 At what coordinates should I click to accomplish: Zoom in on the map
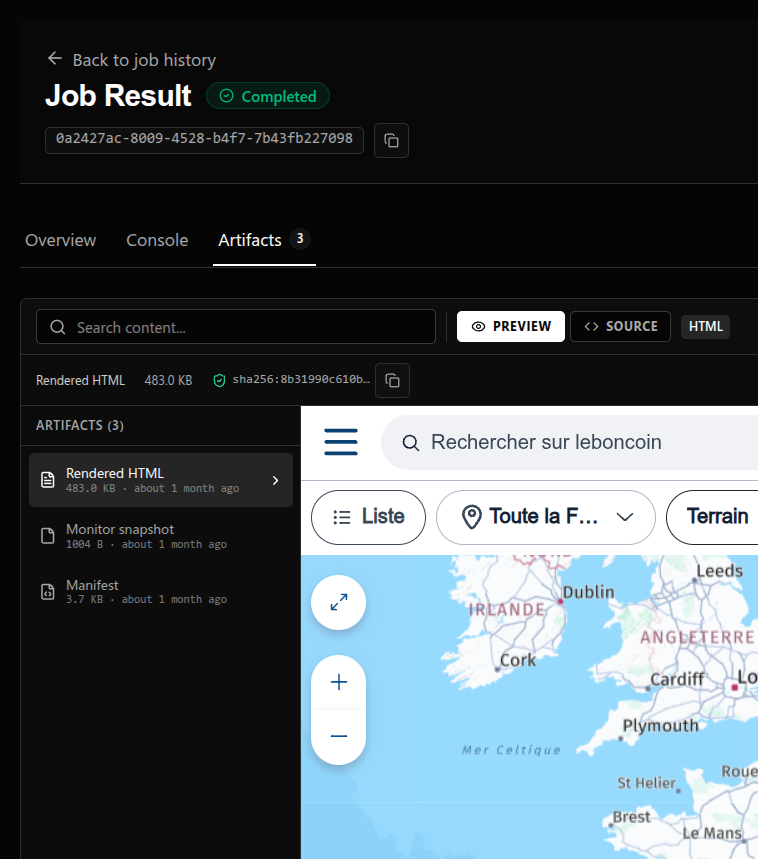(338, 682)
